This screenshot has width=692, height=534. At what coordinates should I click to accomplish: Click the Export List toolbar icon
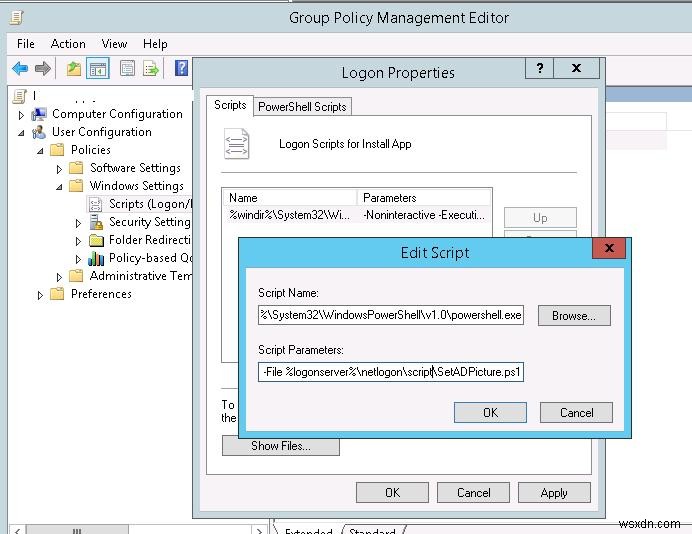coord(151,68)
